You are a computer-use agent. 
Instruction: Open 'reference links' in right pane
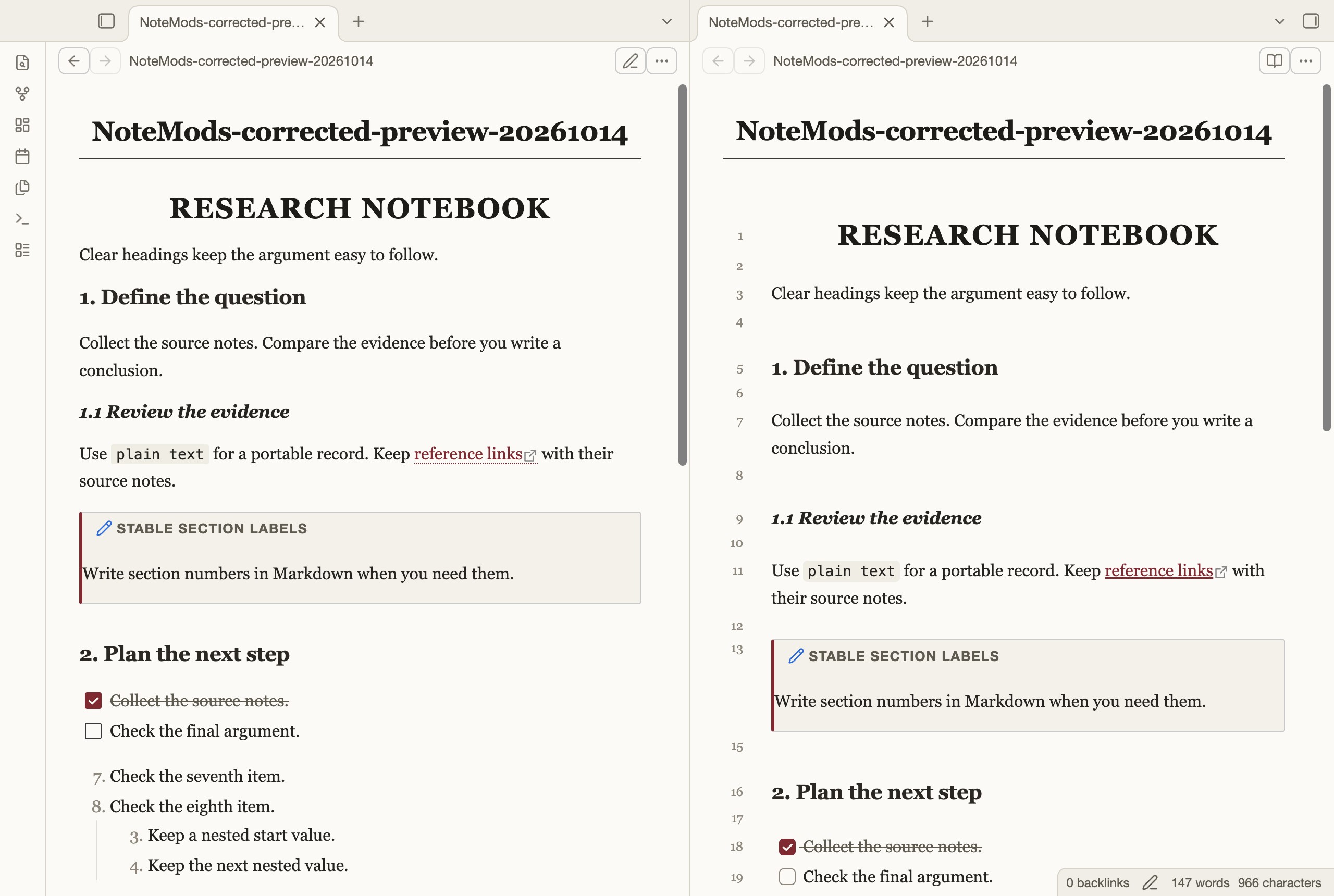click(x=1158, y=570)
